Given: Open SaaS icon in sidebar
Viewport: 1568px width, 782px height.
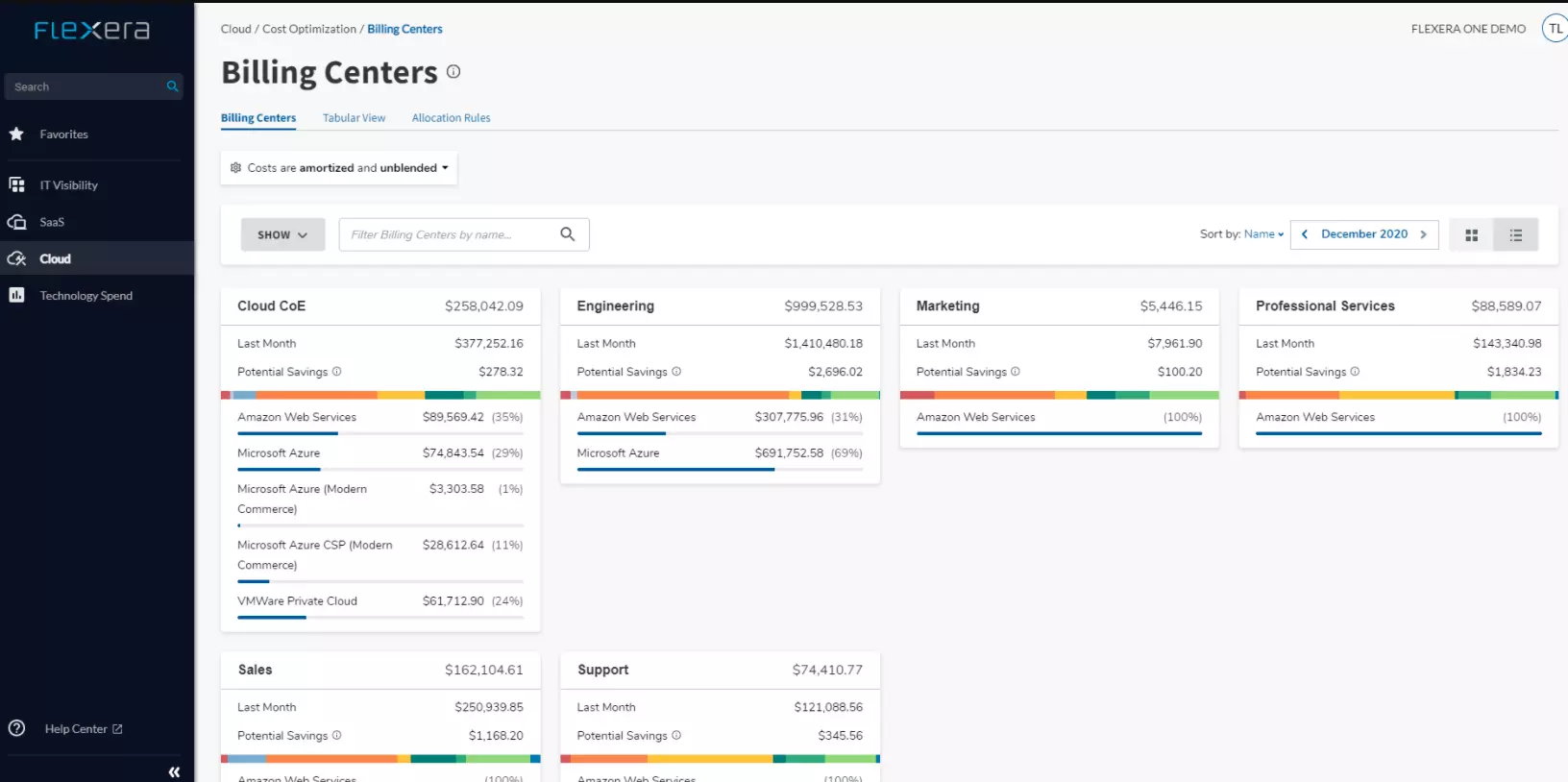Looking at the screenshot, I should point(16,222).
